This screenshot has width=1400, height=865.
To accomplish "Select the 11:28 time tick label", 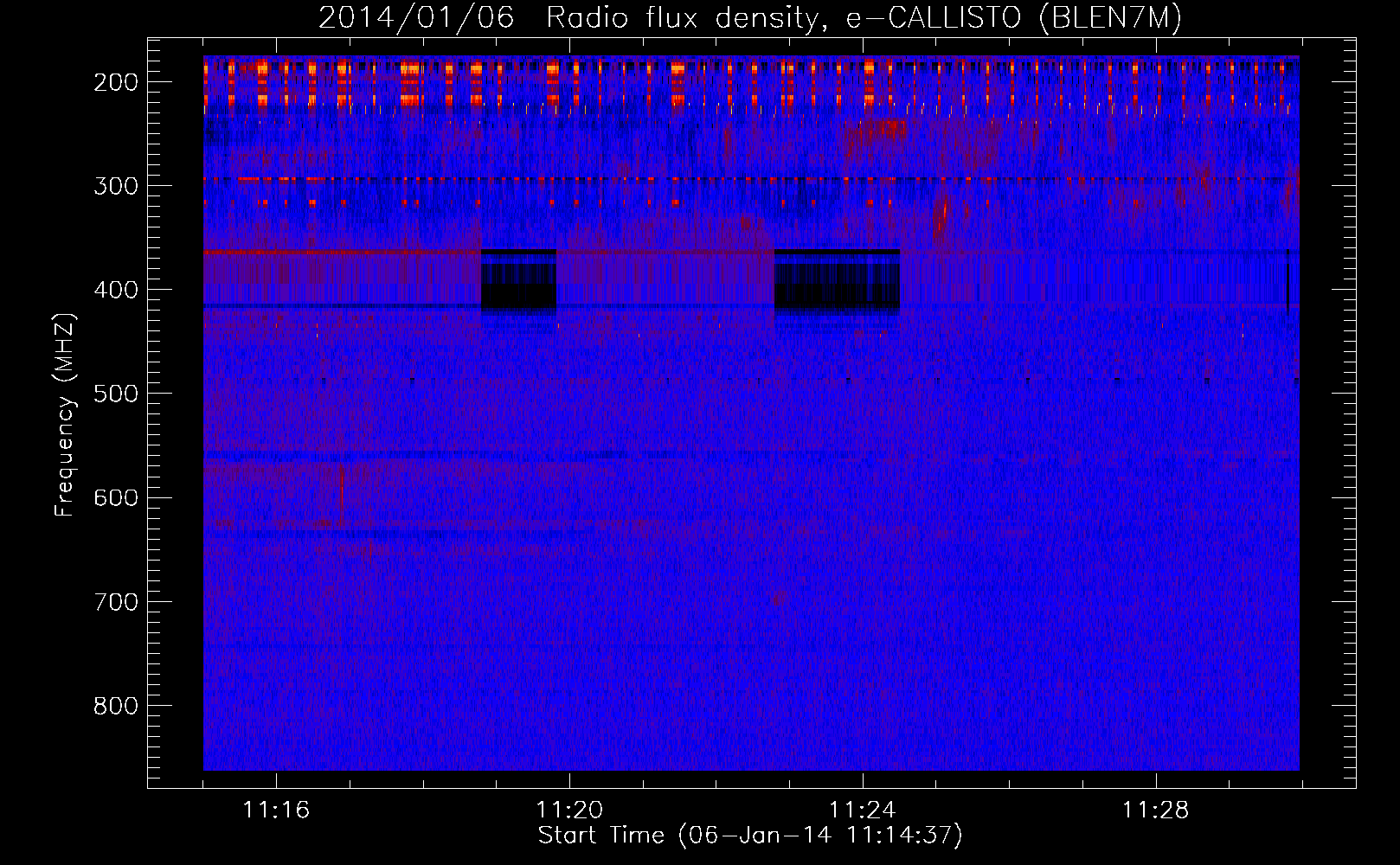I will [1156, 811].
